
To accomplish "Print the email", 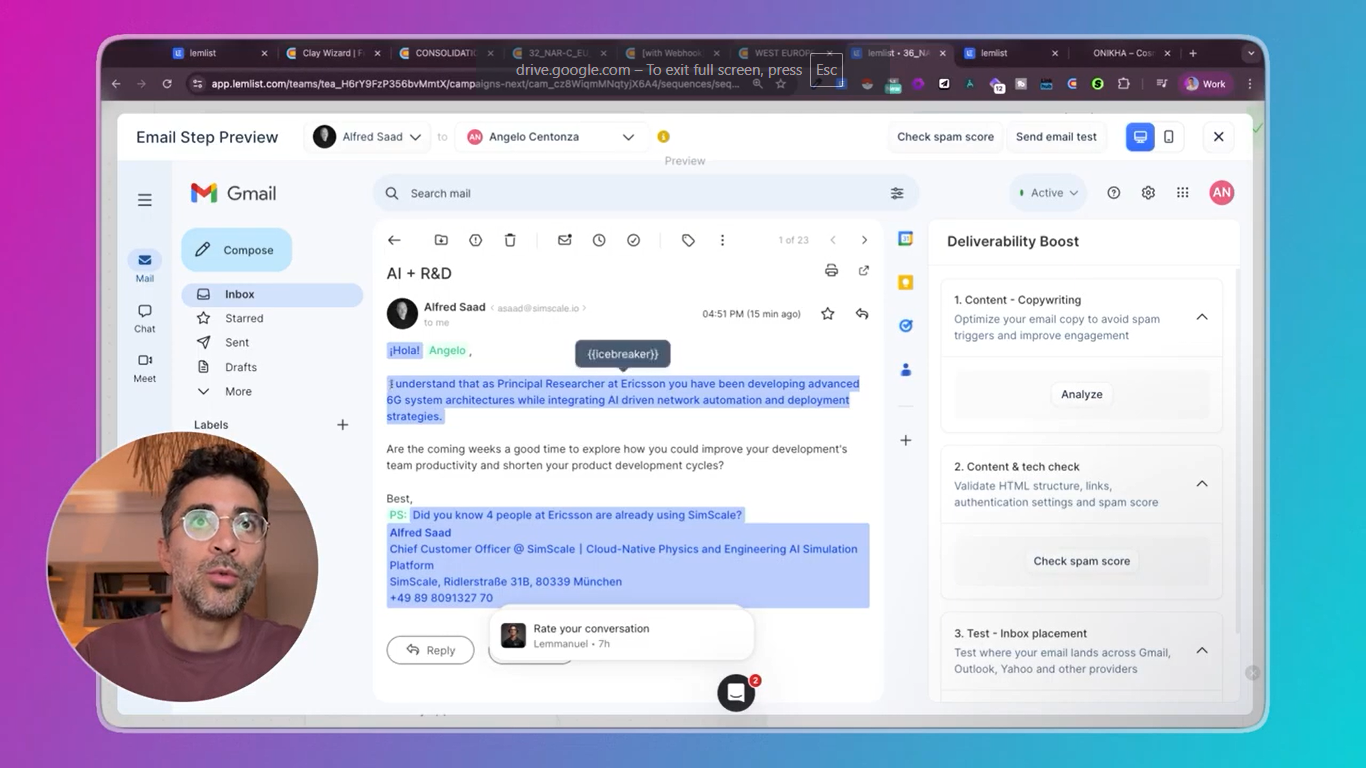I will (x=831, y=271).
